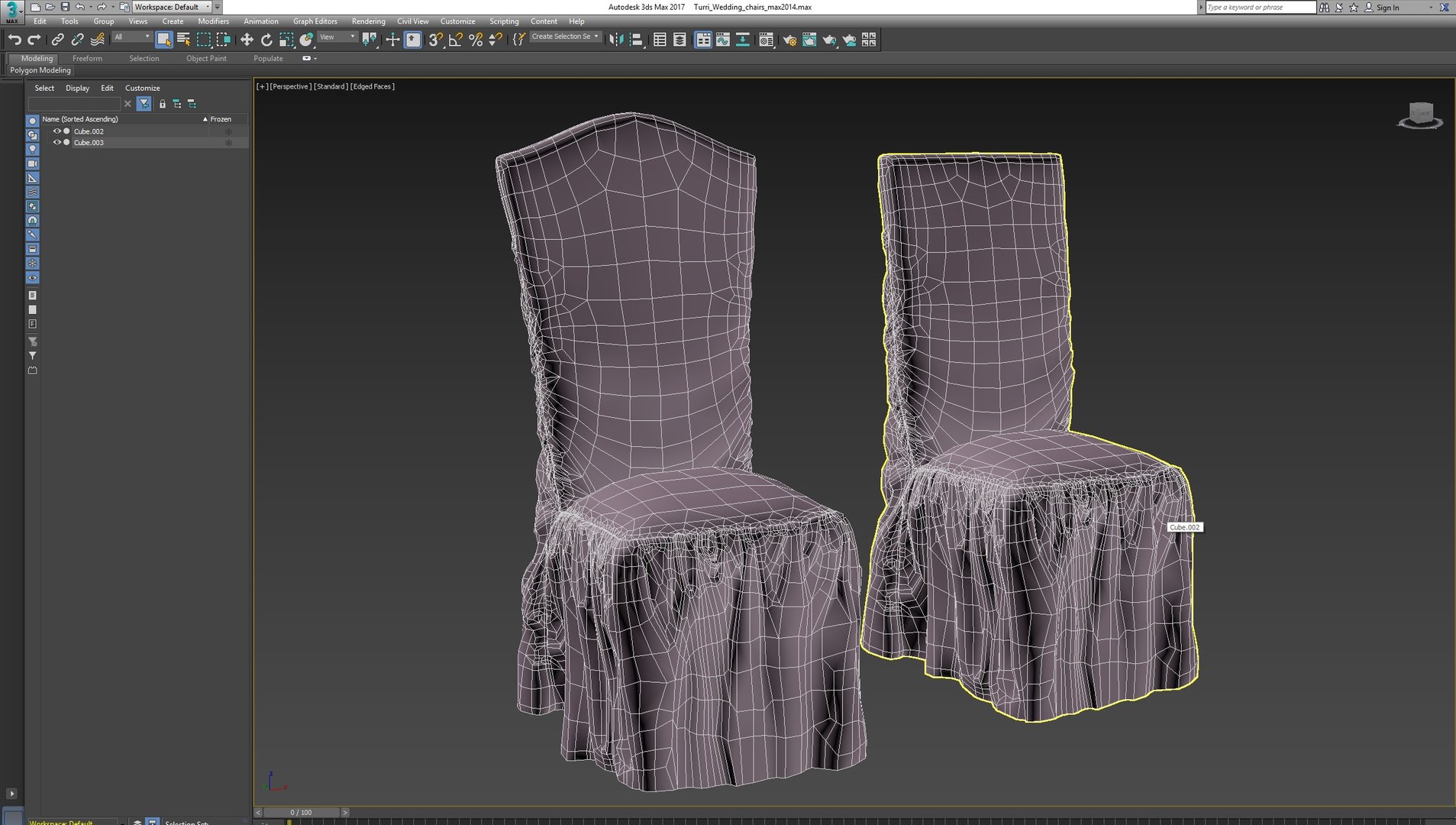1456x825 pixels.
Task: Open the Workspace: Default dropdown
Action: (x=172, y=7)
